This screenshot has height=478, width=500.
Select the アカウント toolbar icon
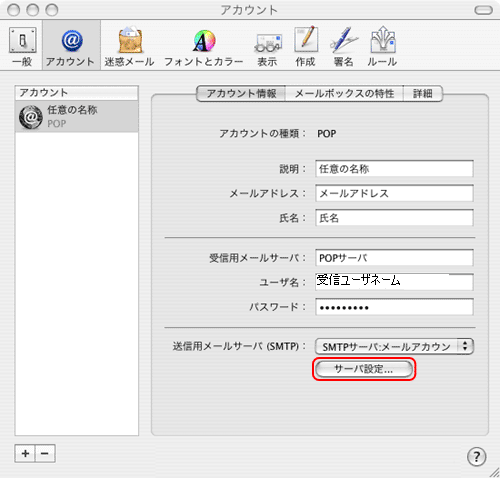coord(71,46)
